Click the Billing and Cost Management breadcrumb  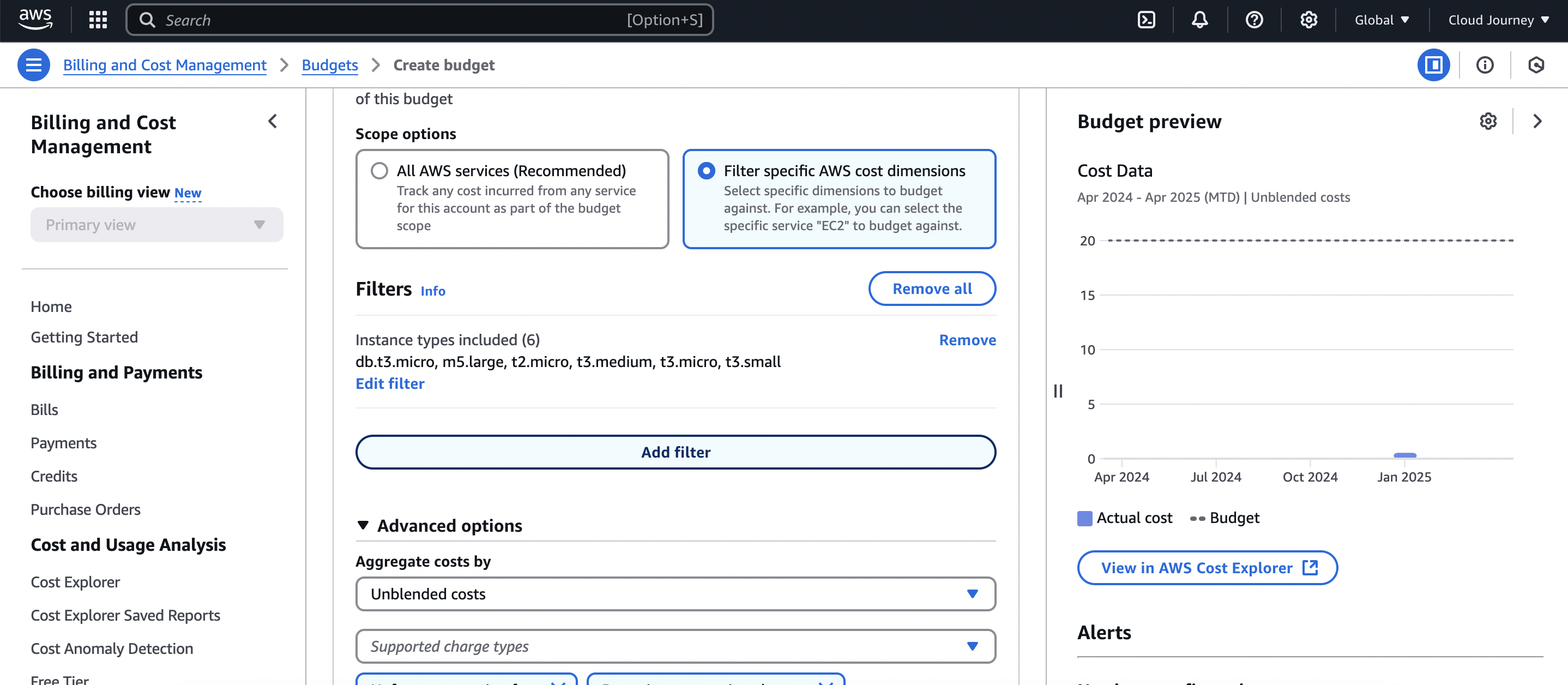[164, 65]
